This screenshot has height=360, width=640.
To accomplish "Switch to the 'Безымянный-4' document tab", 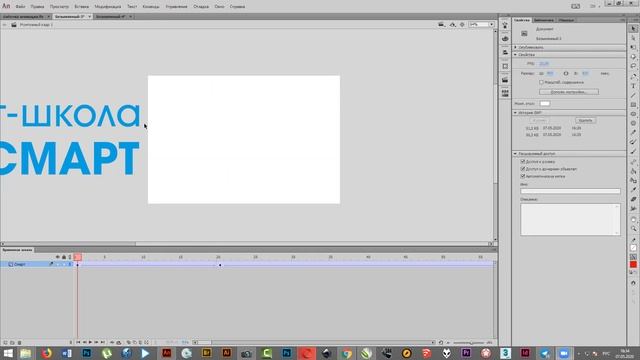I will pos(111,17).
